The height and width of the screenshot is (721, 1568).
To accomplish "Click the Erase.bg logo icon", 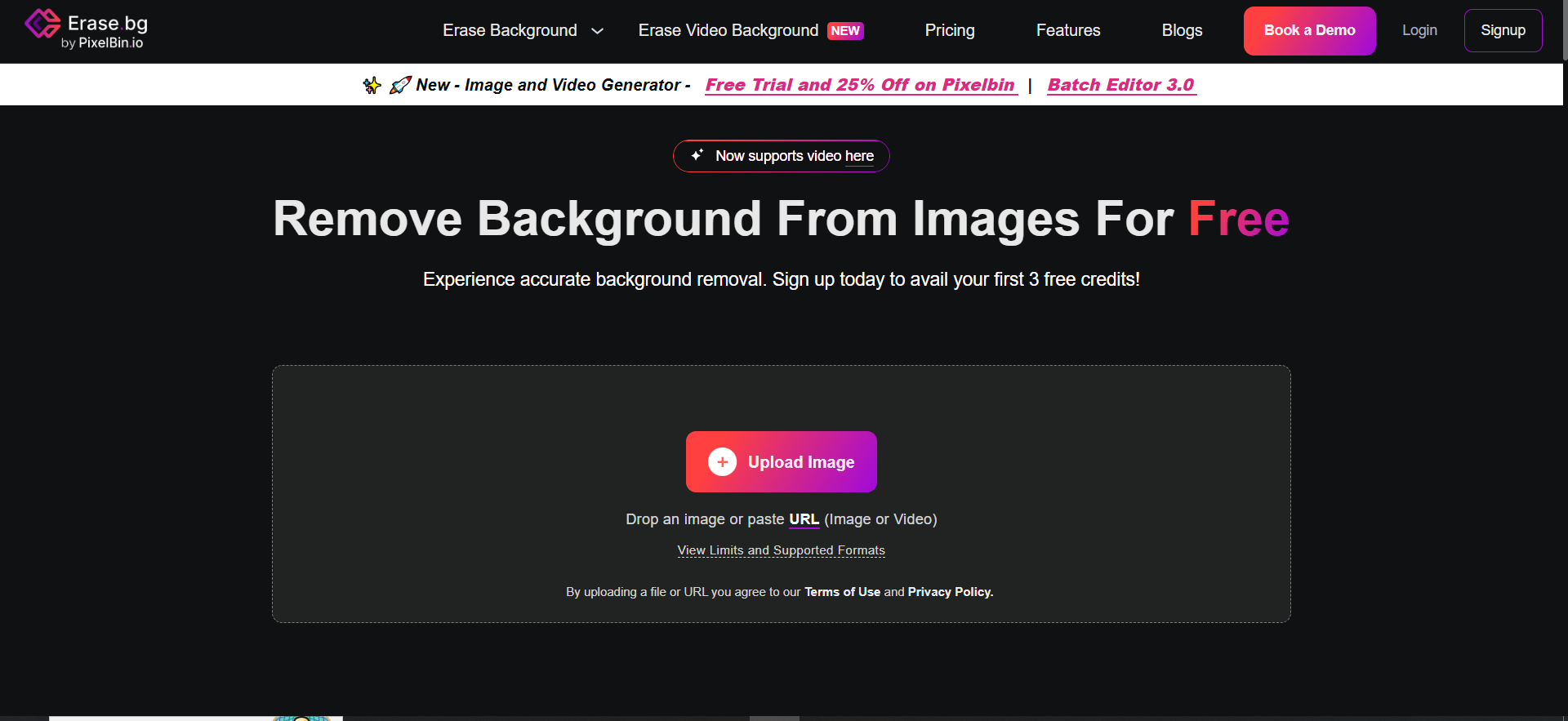I will [42, 24].
